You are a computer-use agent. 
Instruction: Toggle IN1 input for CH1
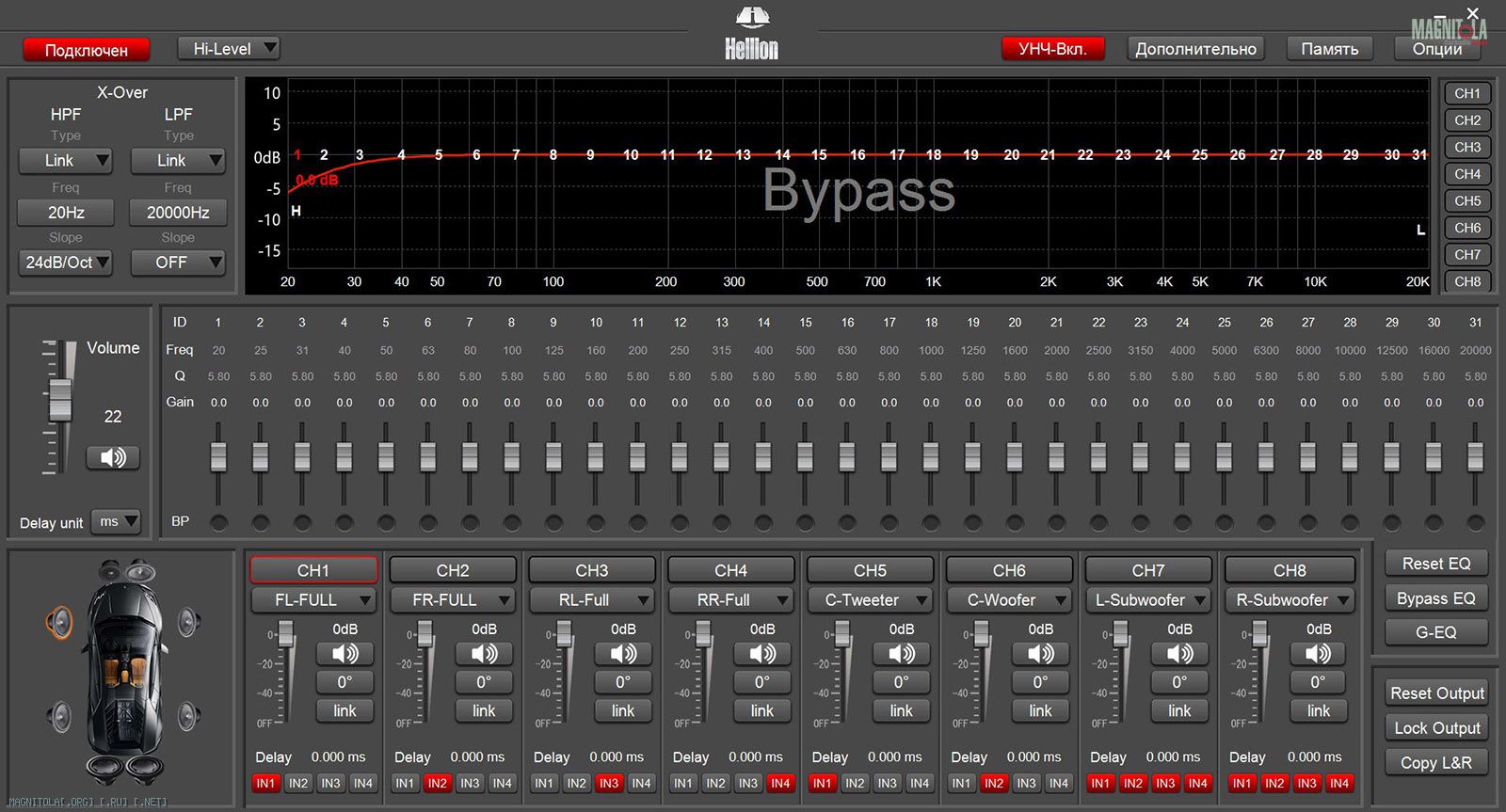[x=266, y=783]
